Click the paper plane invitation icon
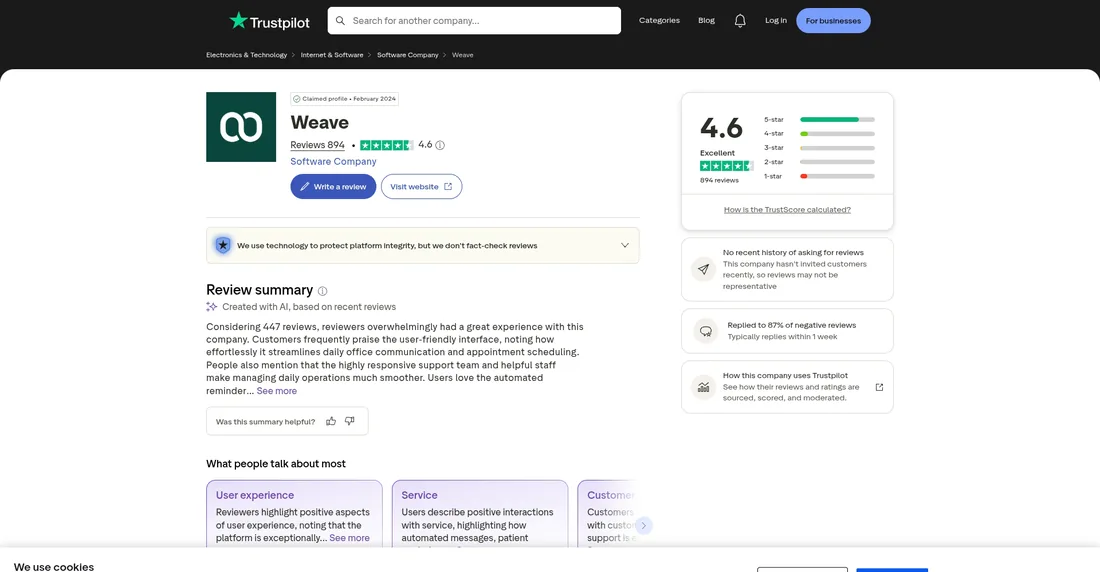The height and width of the screenshot is (572, 1100). coord(703,269)
